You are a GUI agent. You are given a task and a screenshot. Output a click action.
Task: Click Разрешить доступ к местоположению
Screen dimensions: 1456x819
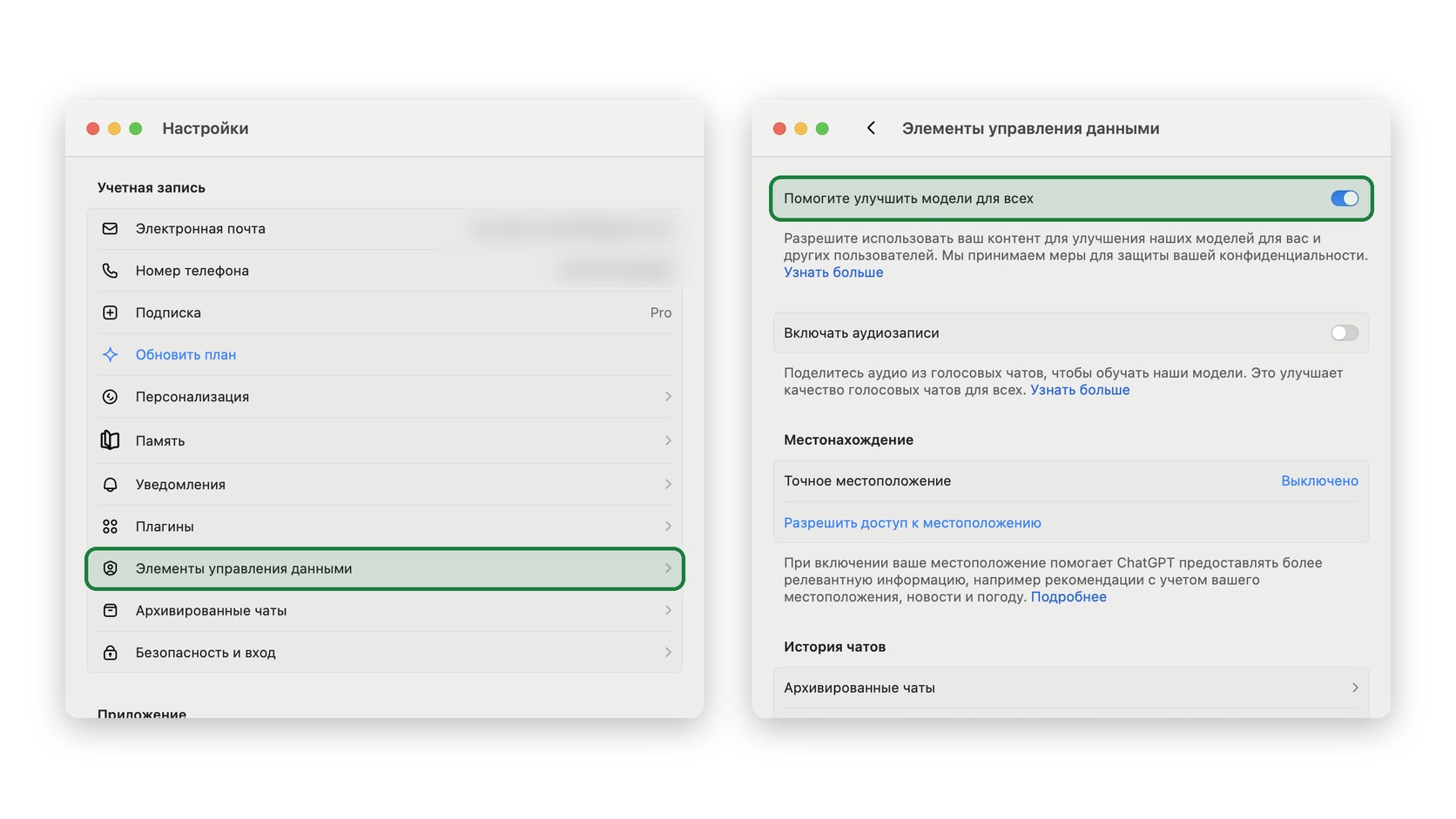pos(912,523)
